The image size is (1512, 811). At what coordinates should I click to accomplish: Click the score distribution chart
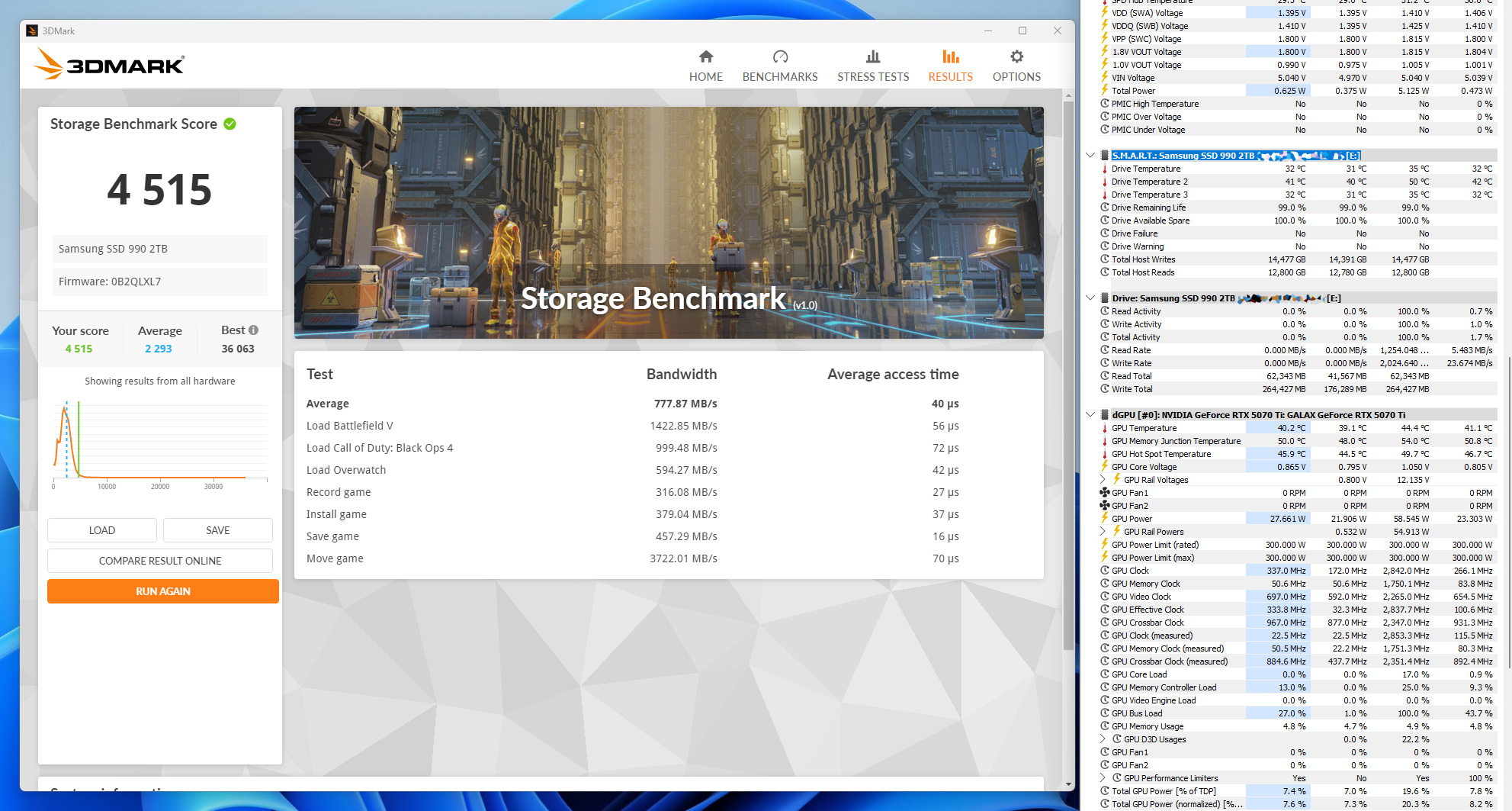point(160,444)
